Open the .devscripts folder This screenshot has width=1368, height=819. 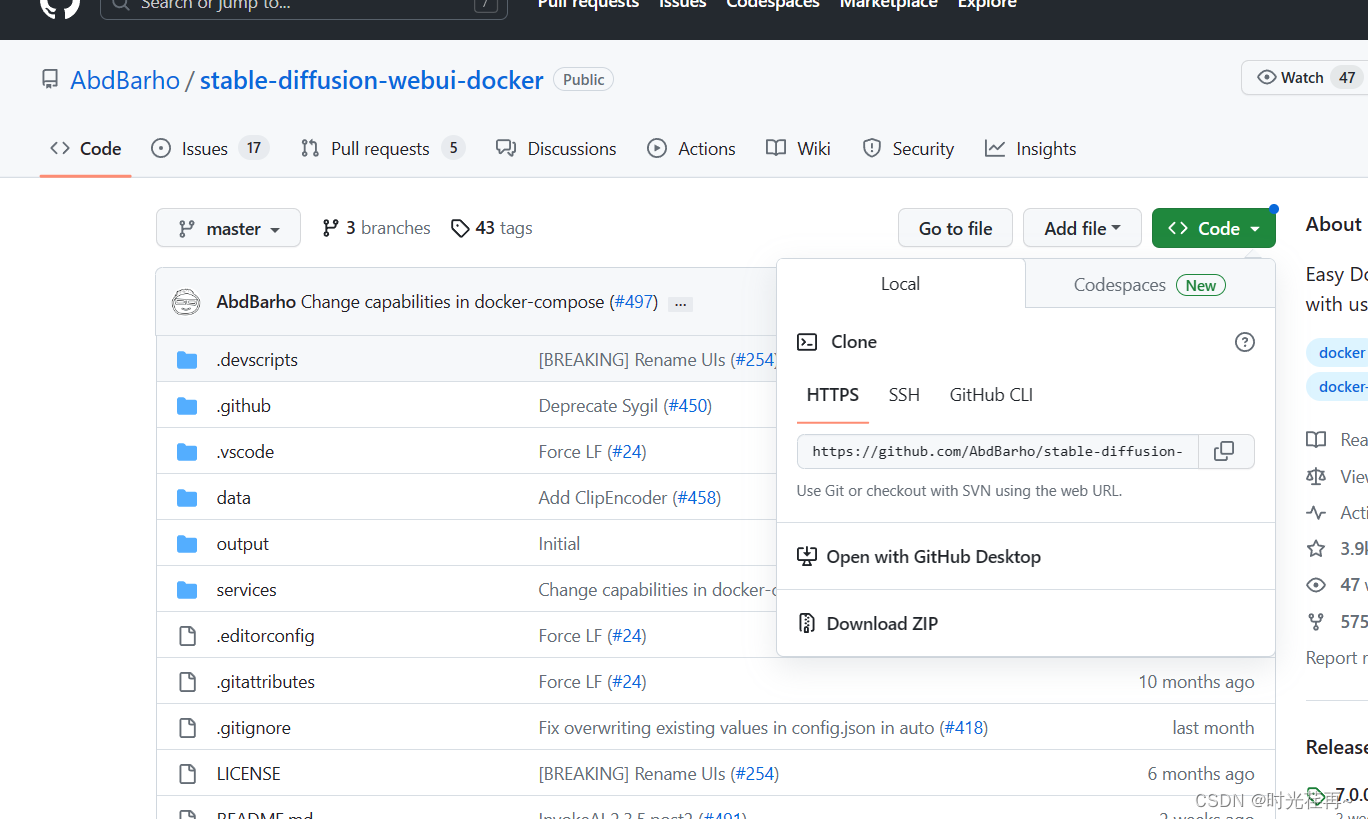coord(257,360)
